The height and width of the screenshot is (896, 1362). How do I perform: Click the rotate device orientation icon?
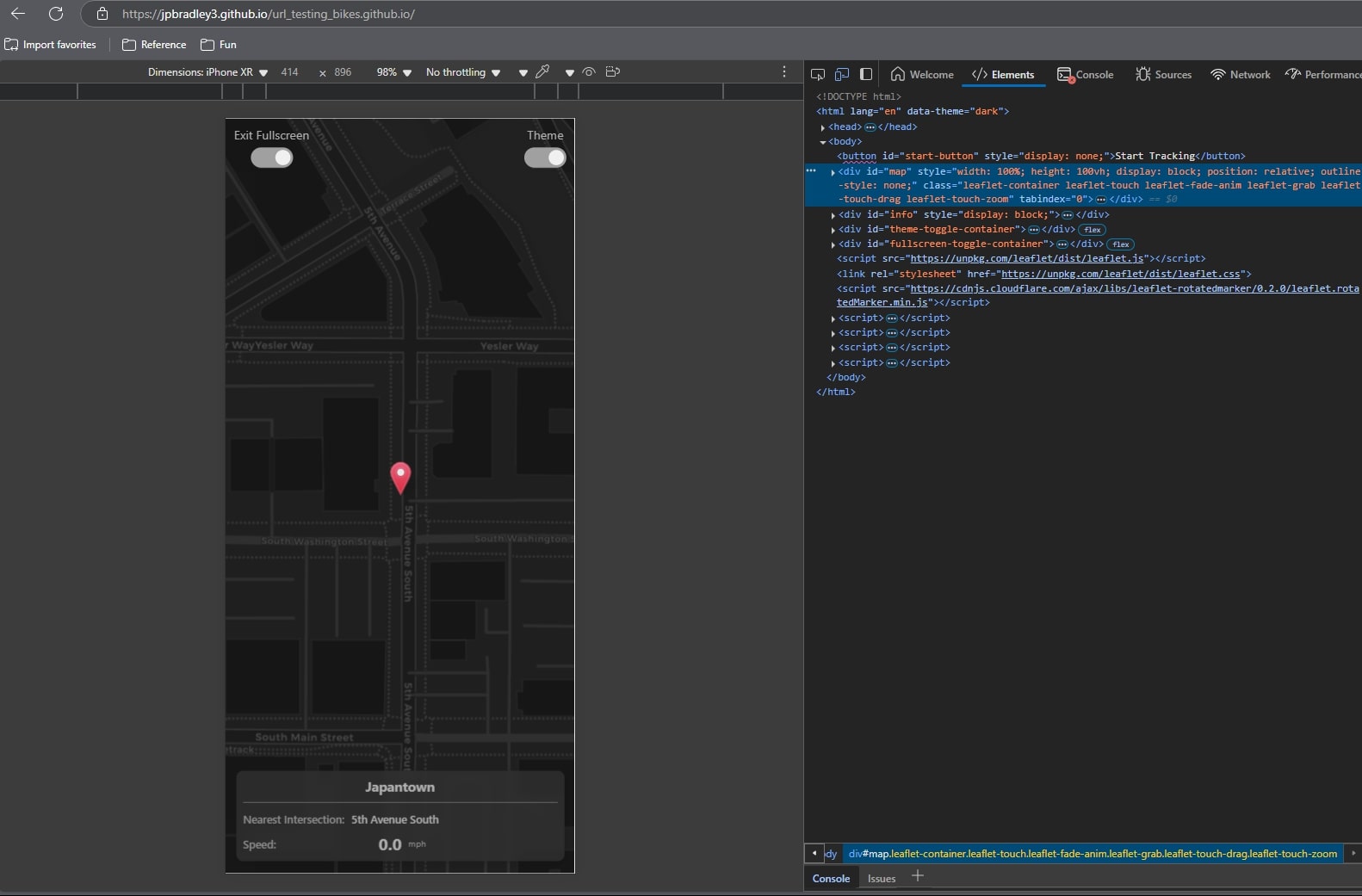click(613, 71)
